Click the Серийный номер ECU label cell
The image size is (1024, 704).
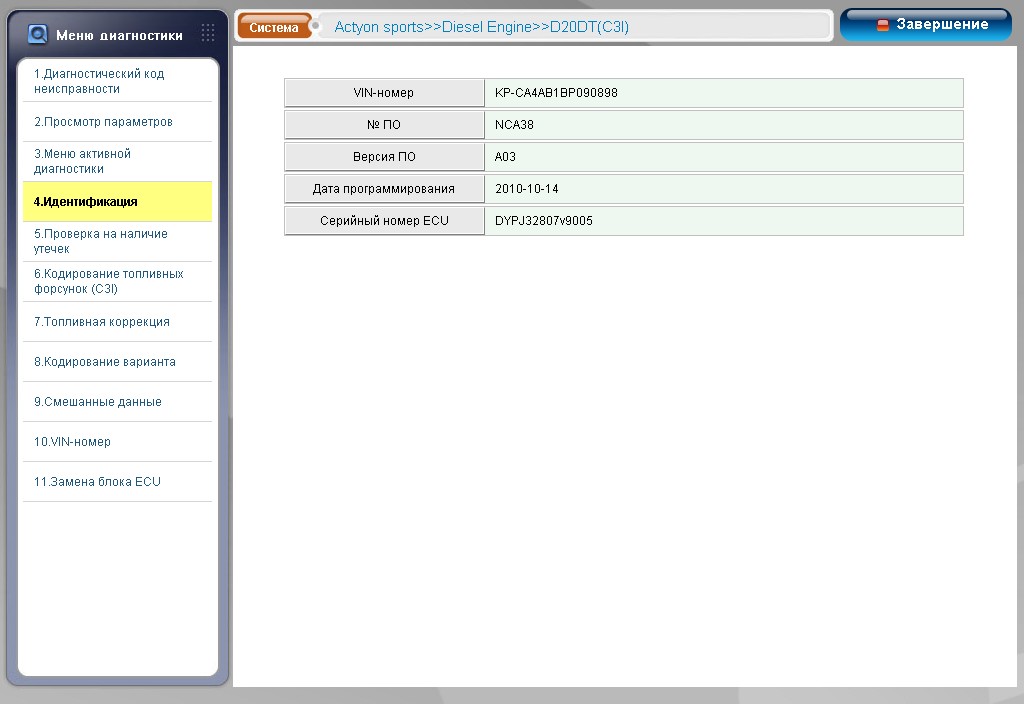click(384, 221)
